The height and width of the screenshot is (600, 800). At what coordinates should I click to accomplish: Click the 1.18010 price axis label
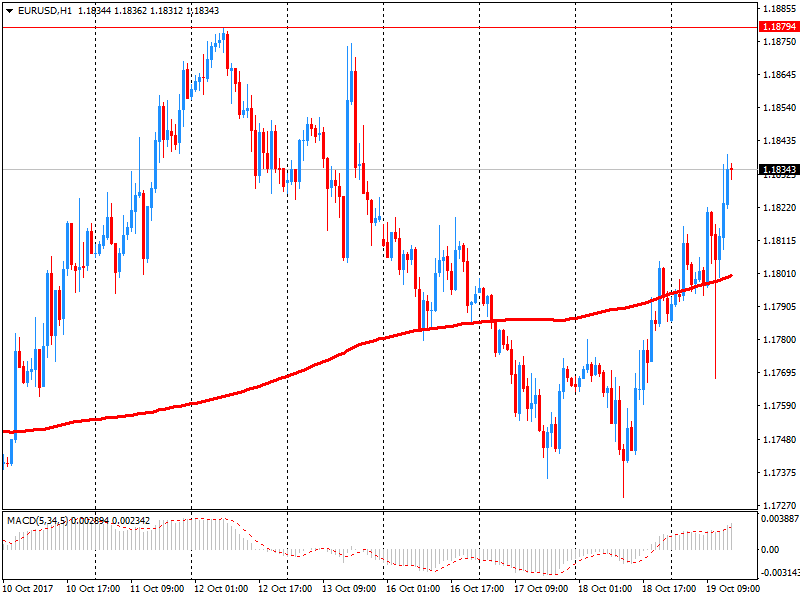click(x=780, y=274)
